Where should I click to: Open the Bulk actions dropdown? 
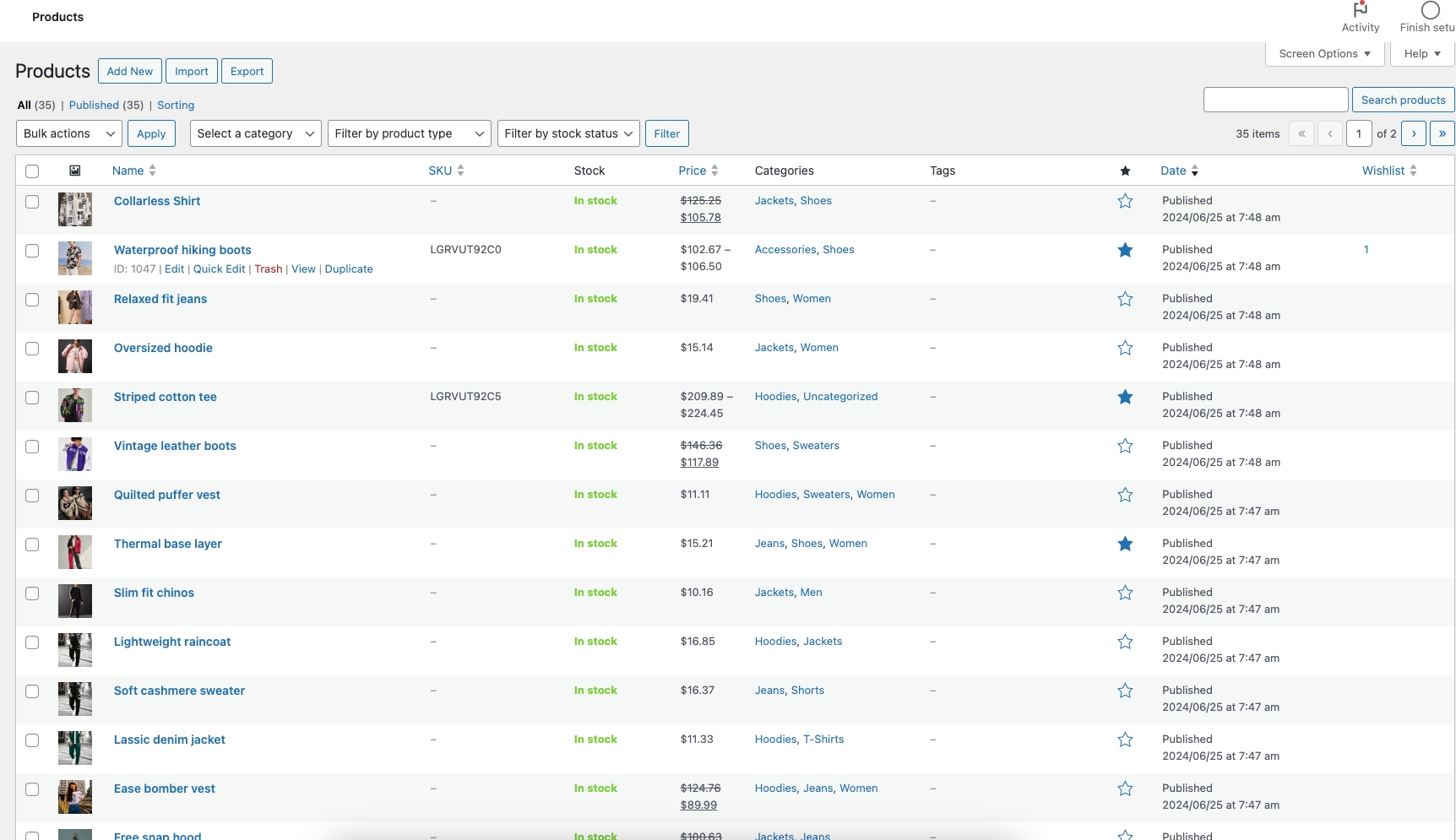click(69, 133)
